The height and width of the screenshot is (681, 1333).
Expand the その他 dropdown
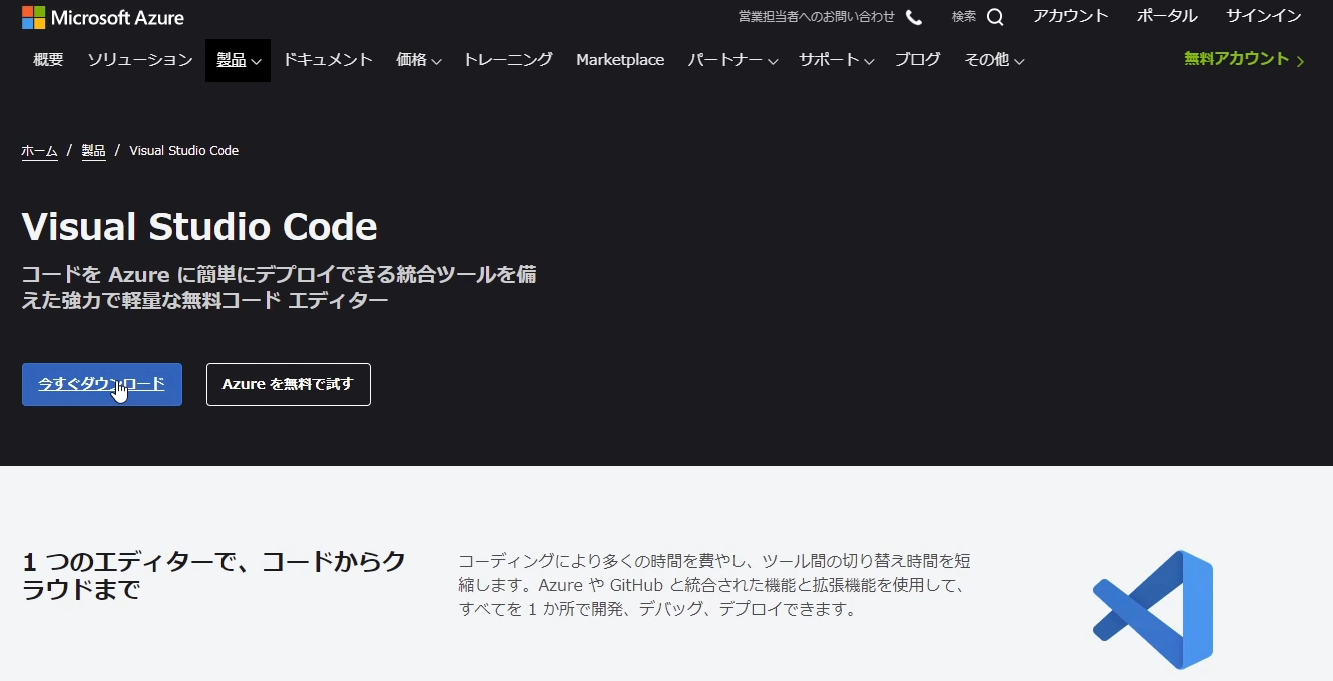pos(994,60)
